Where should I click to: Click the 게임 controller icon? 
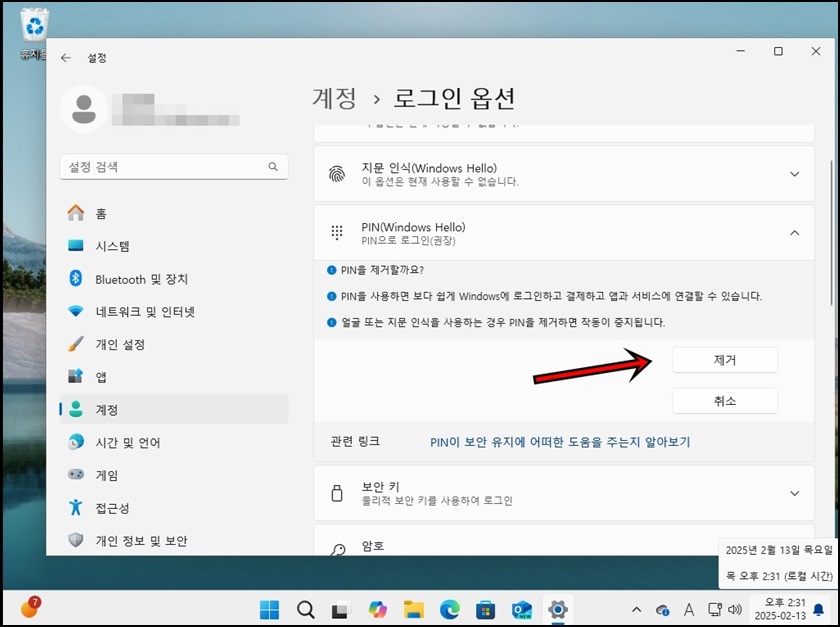tap(76, 474)
